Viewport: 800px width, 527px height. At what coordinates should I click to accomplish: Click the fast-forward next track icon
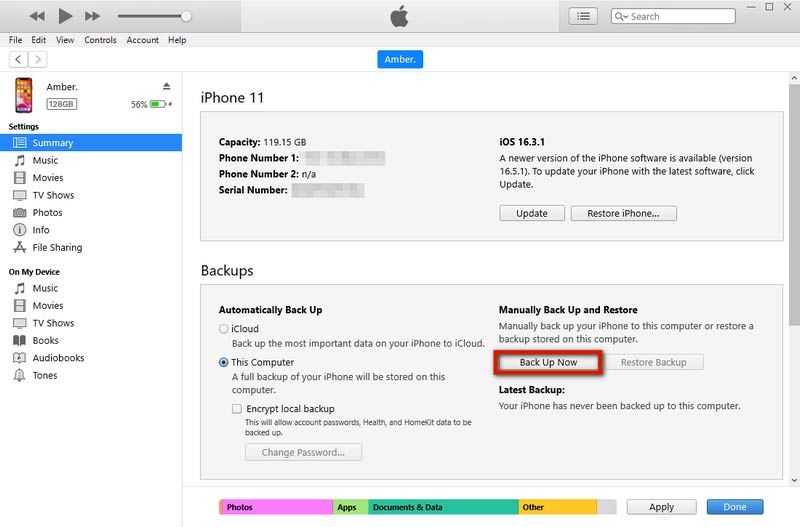tap(92, 16)
